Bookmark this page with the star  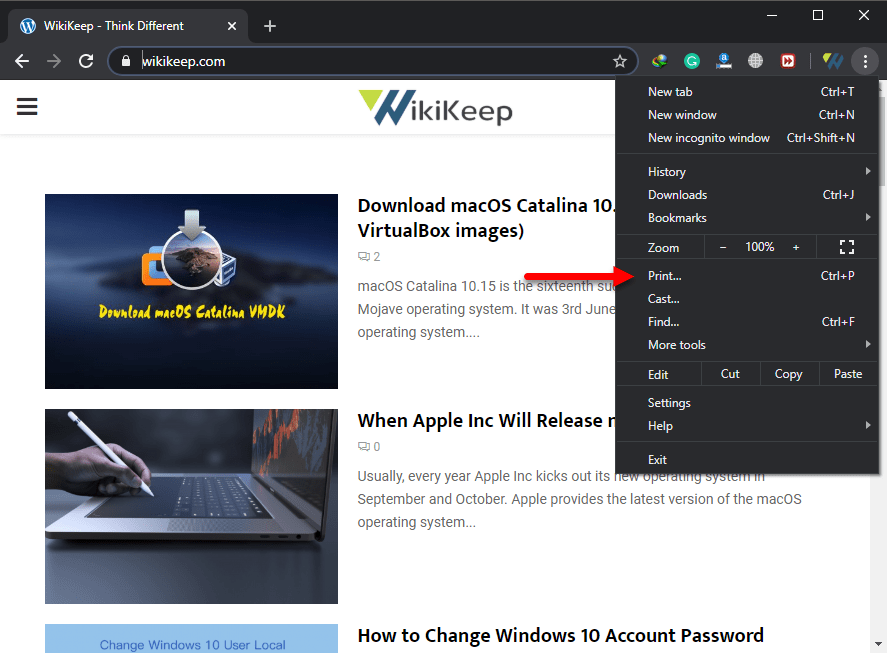pos(620,61)
